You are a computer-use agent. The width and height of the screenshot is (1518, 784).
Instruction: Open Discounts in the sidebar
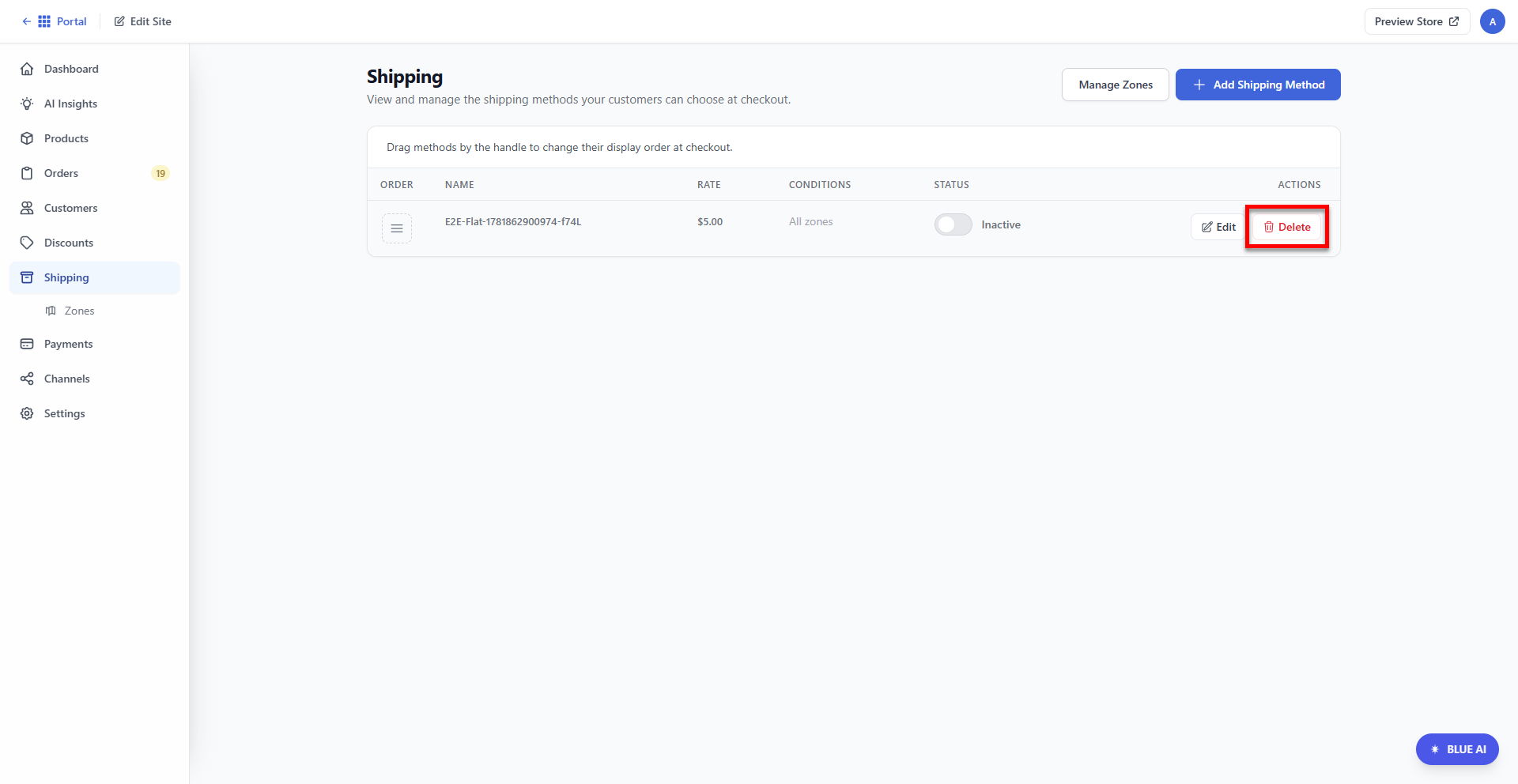pyautogui.click(x=95, y=243)
